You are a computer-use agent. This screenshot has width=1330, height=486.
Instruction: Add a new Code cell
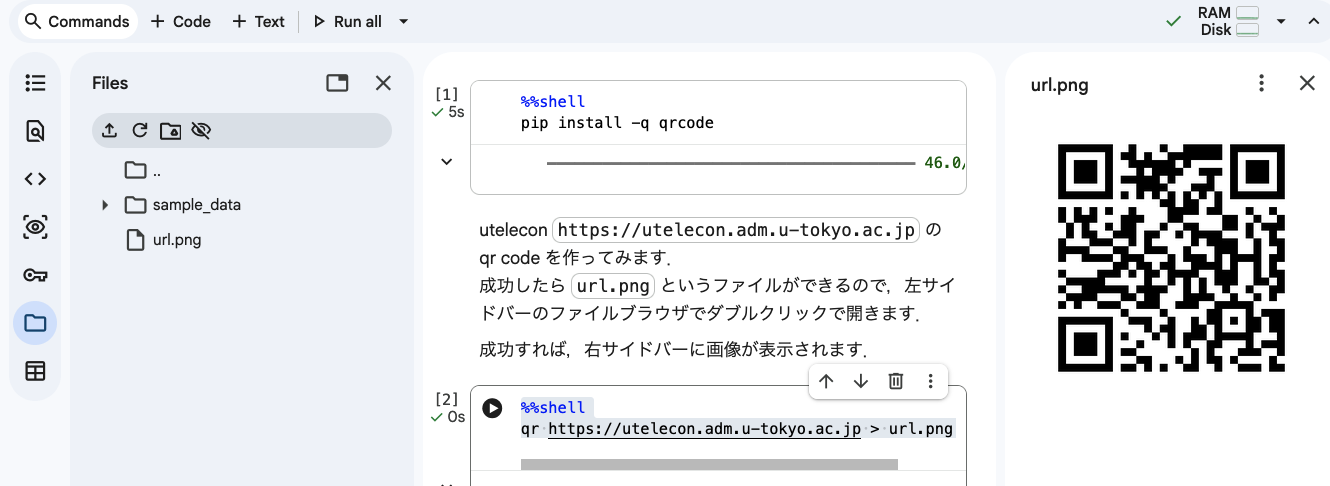coord(181,21)
